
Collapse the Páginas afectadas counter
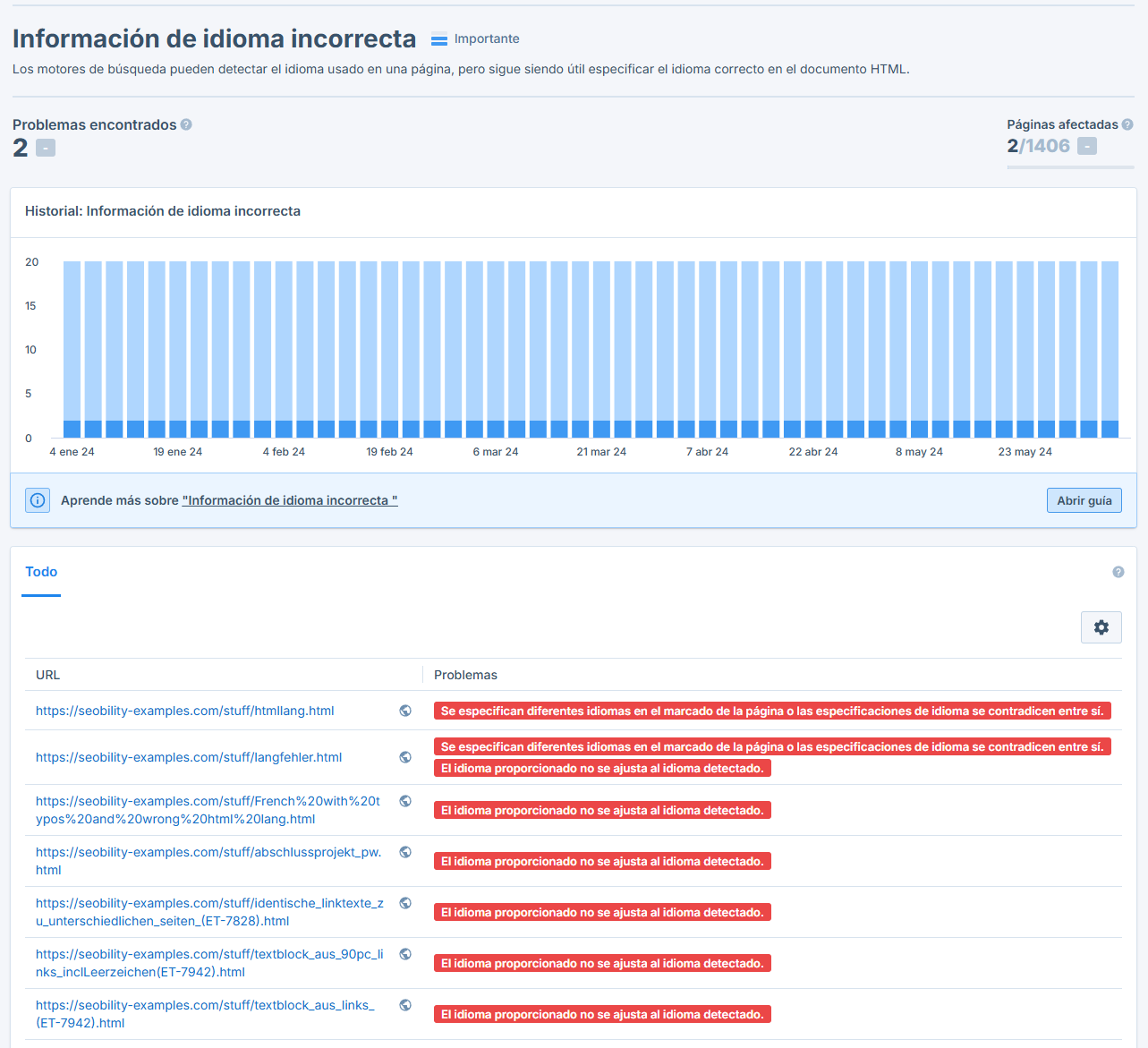[x=1087, y=145]
